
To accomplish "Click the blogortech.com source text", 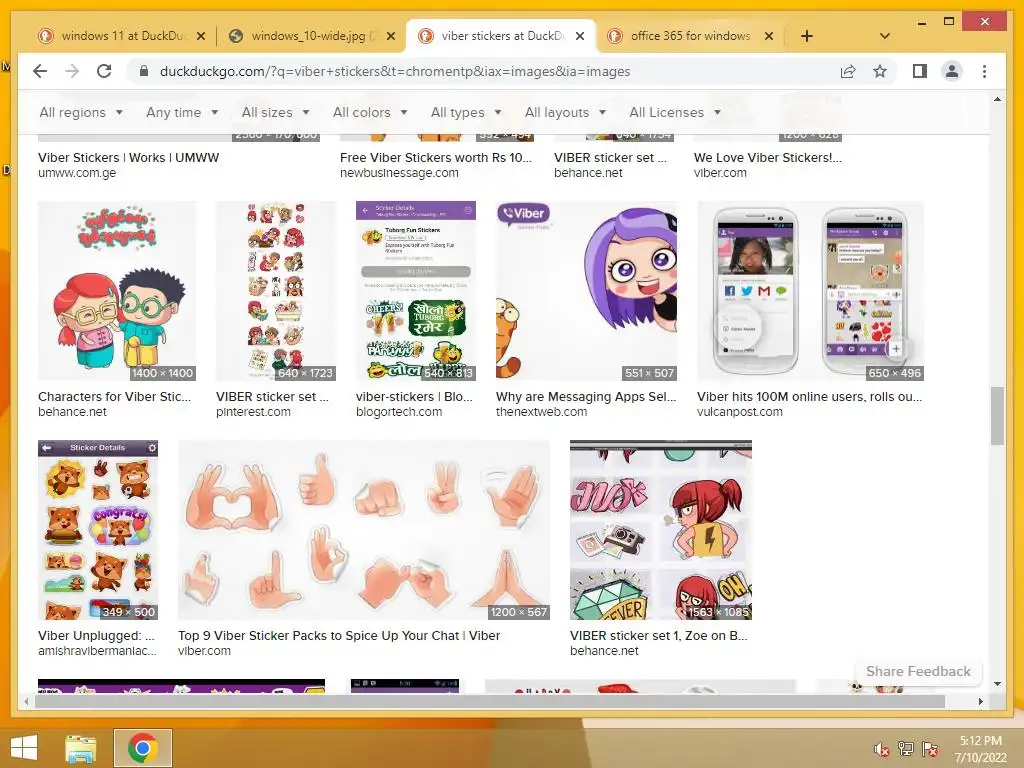I will click(x=399, y=412).
